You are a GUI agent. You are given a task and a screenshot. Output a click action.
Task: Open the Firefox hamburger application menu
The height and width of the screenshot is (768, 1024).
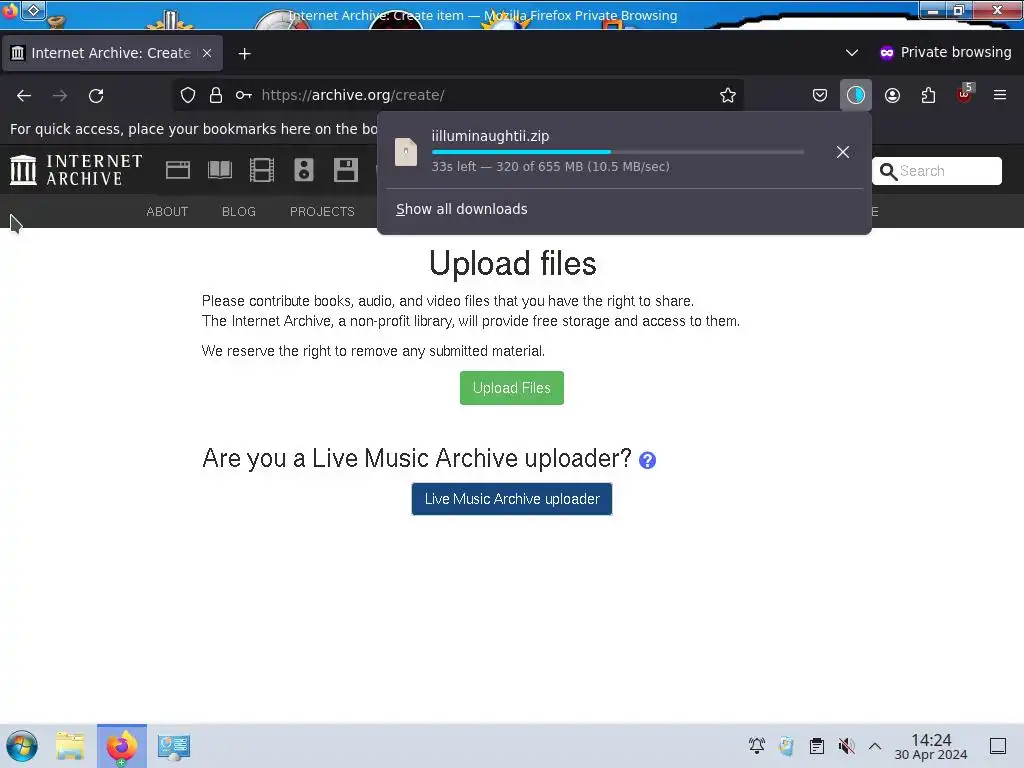point(1000,95)
